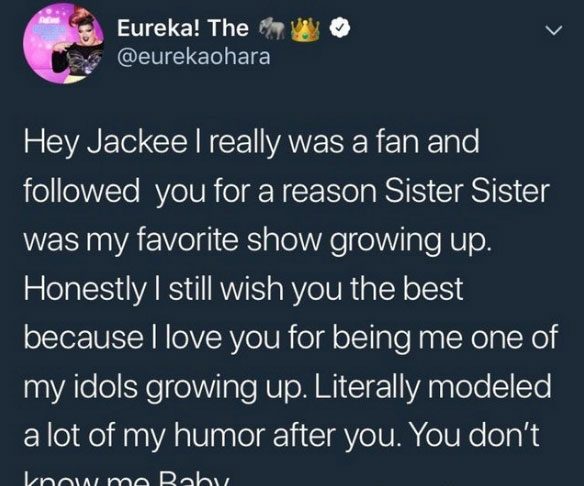Click the line "was my favorite show growing up."

(256, 241)
